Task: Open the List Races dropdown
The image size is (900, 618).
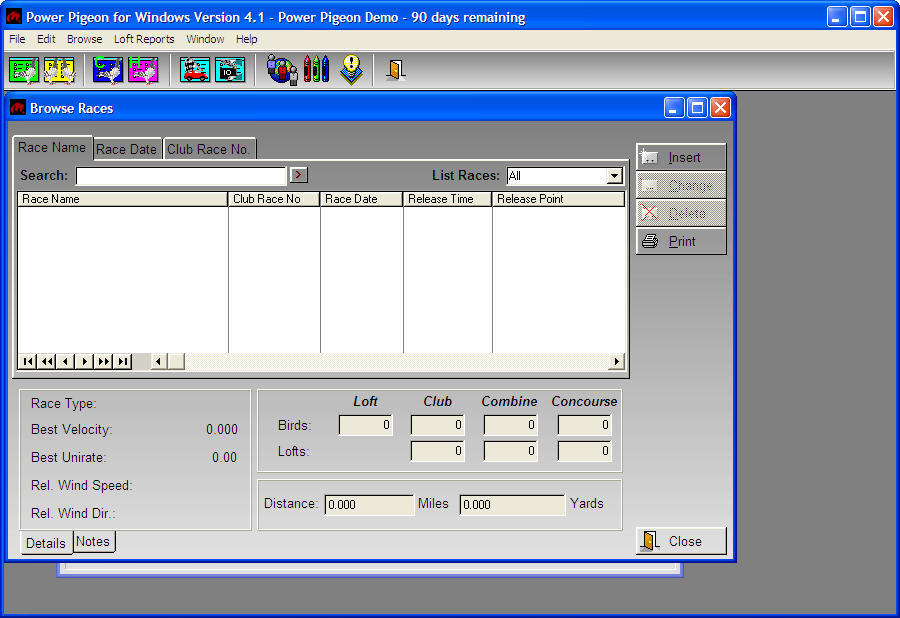Action: click(612, 175)
